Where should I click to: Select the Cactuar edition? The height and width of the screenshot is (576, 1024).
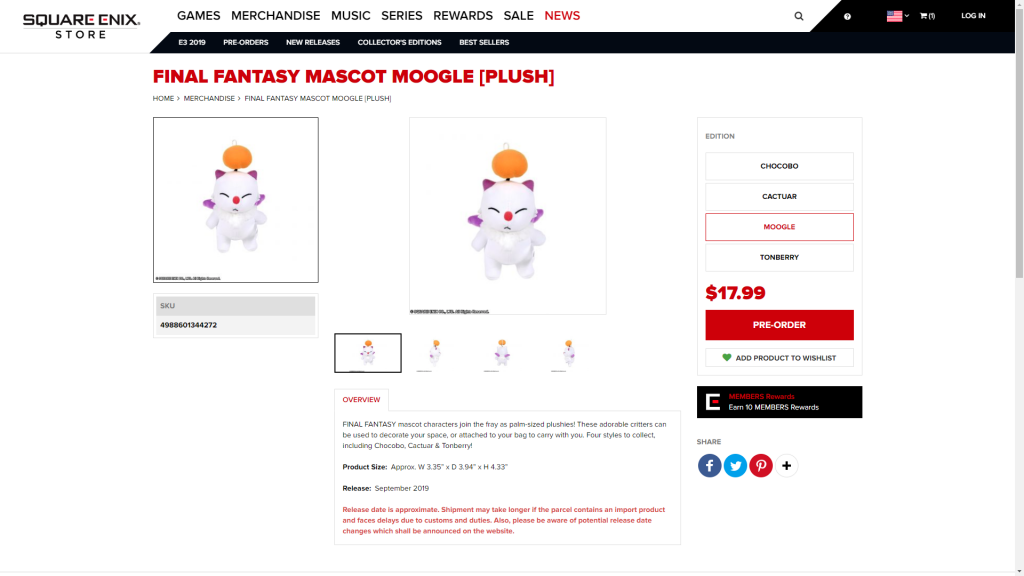(x=779, y=197)
